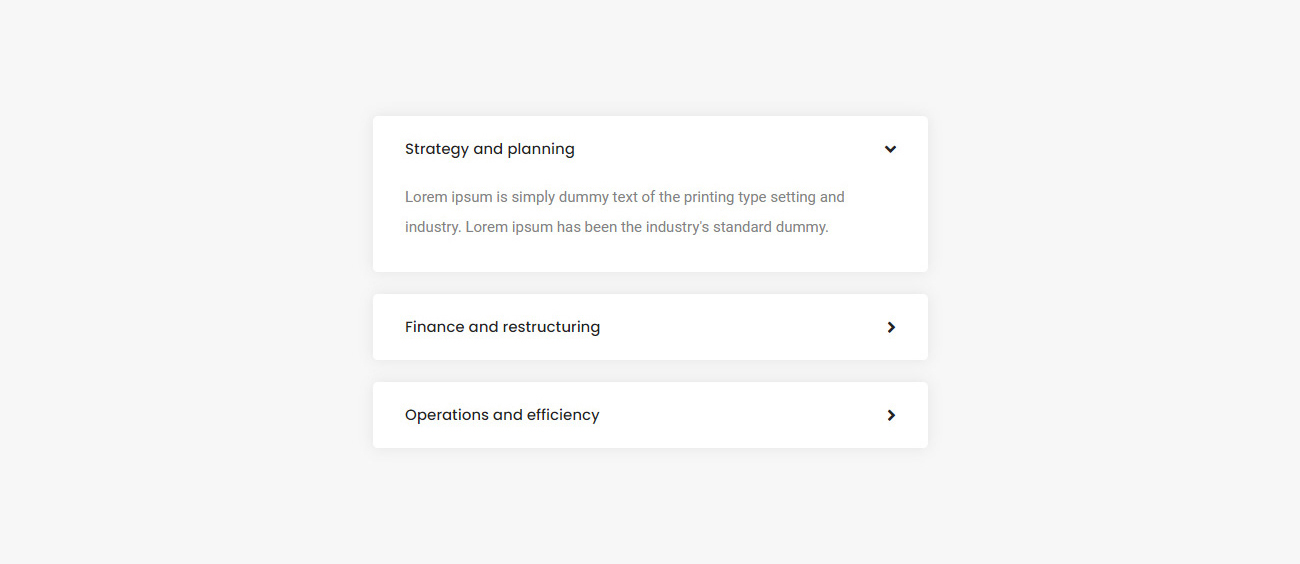Click the word "Operations" in the third title

[x=446, y=415]
